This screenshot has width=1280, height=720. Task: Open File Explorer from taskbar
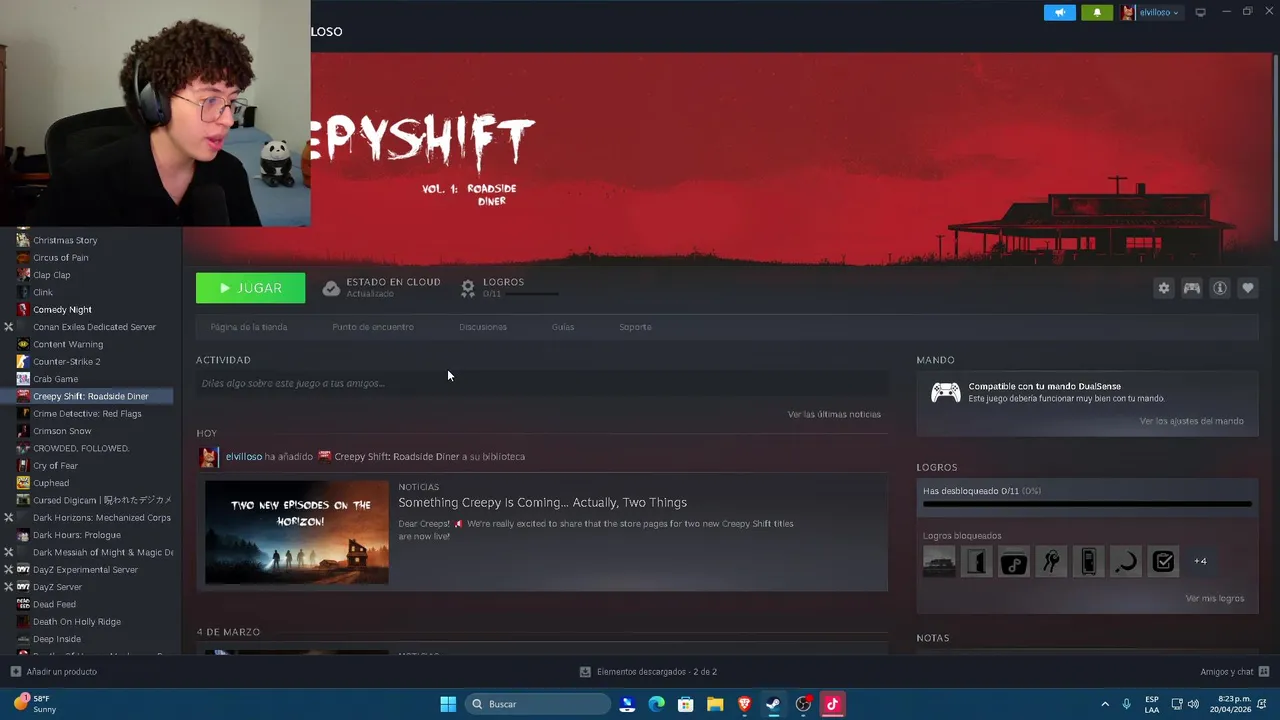point(715,704)
